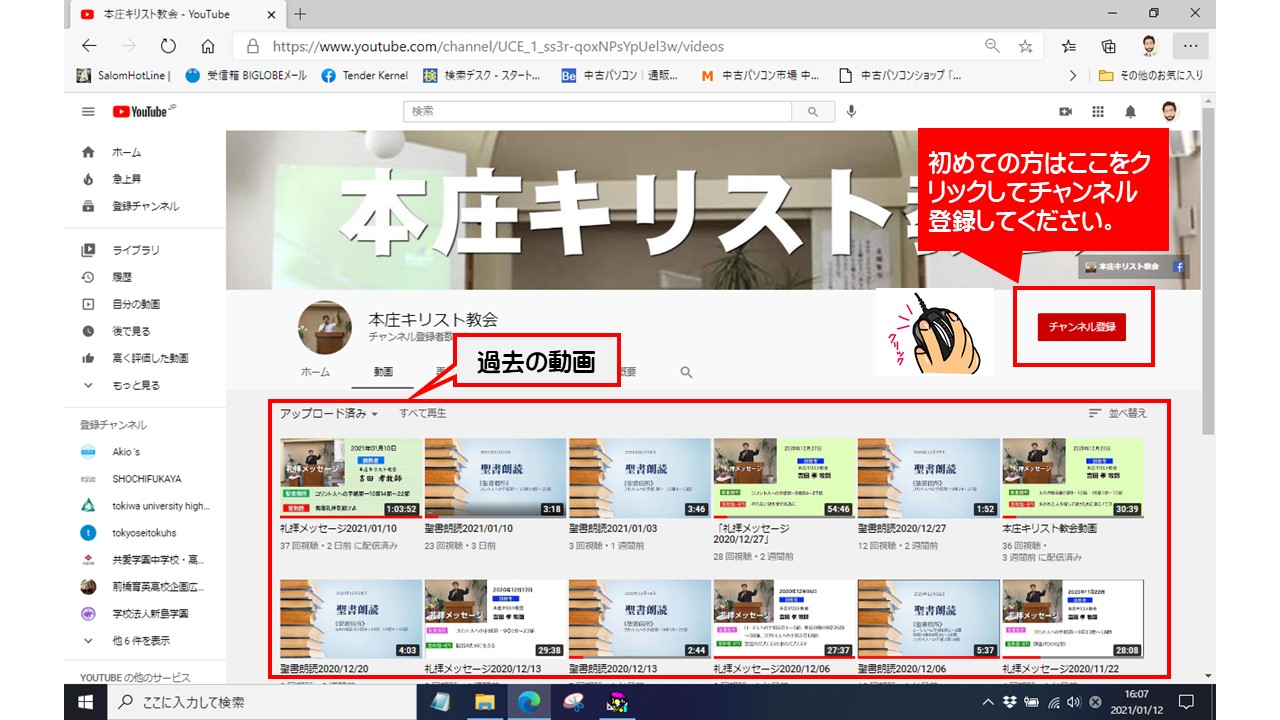This screenshot has height=720, width=1280.
Task: Open the YouTube hamburger guide menu
Action: coord(88,112)
